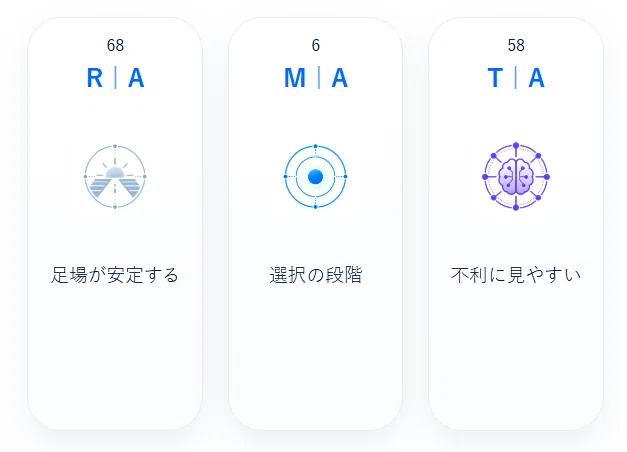The width and height of the screenshot is (627, 452).
Task: Open the 選択の段階 caption
Action: [x=315, y=275]
